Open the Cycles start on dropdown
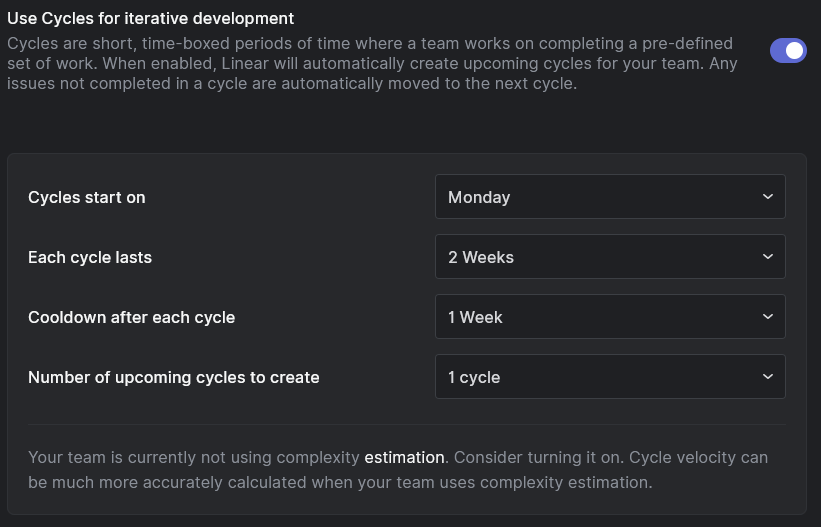The width and height of the screenshot is (821, 527). click(610, 196)
